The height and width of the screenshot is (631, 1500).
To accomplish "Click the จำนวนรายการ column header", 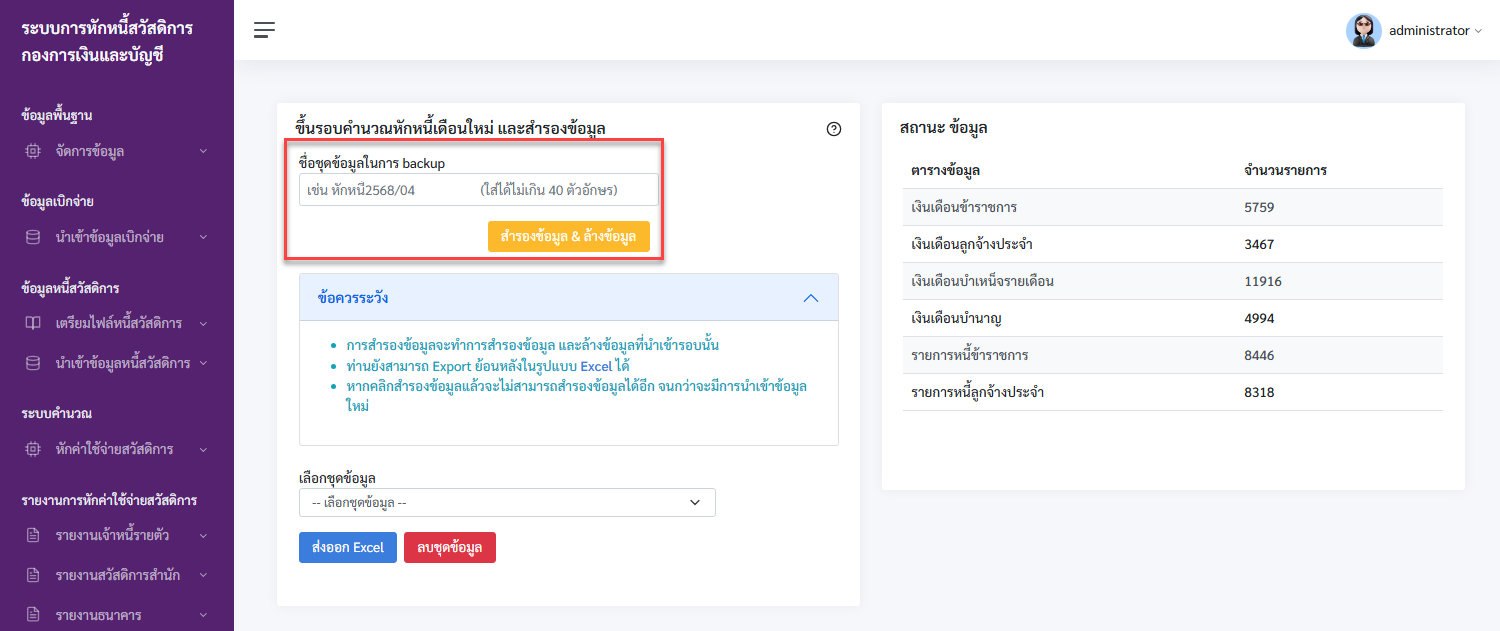I will coord(1285,170).
